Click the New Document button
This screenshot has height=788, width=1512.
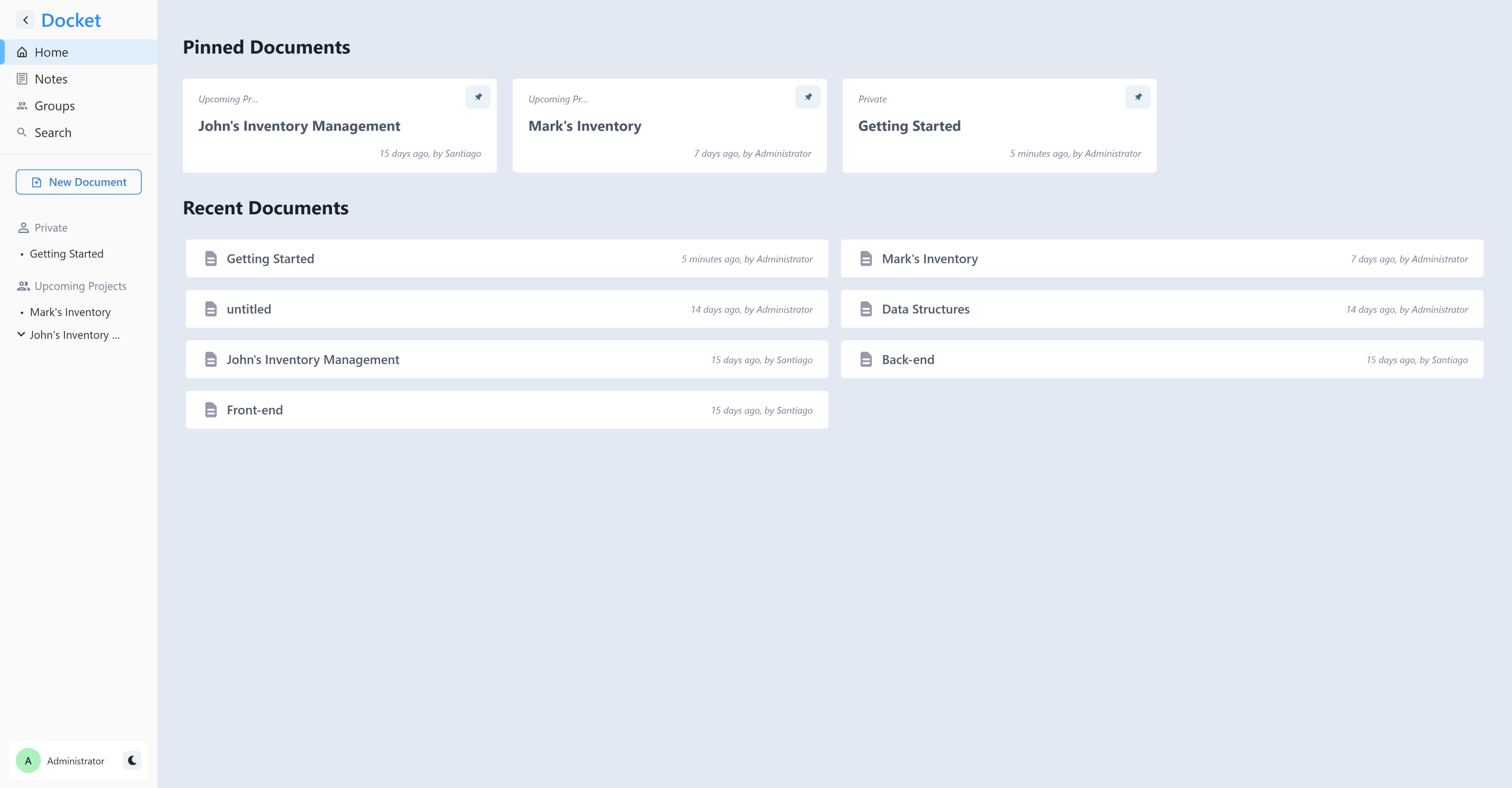(79, 182)
